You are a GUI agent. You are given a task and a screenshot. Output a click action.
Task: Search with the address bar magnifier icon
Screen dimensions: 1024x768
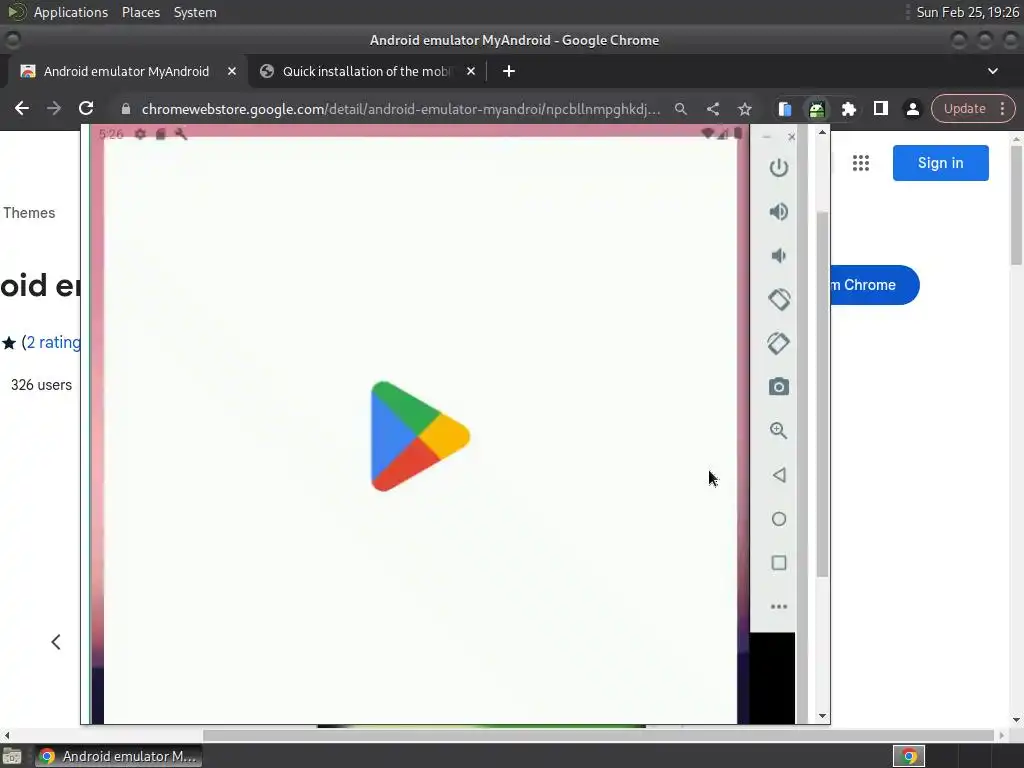click(x=680, y=109)
